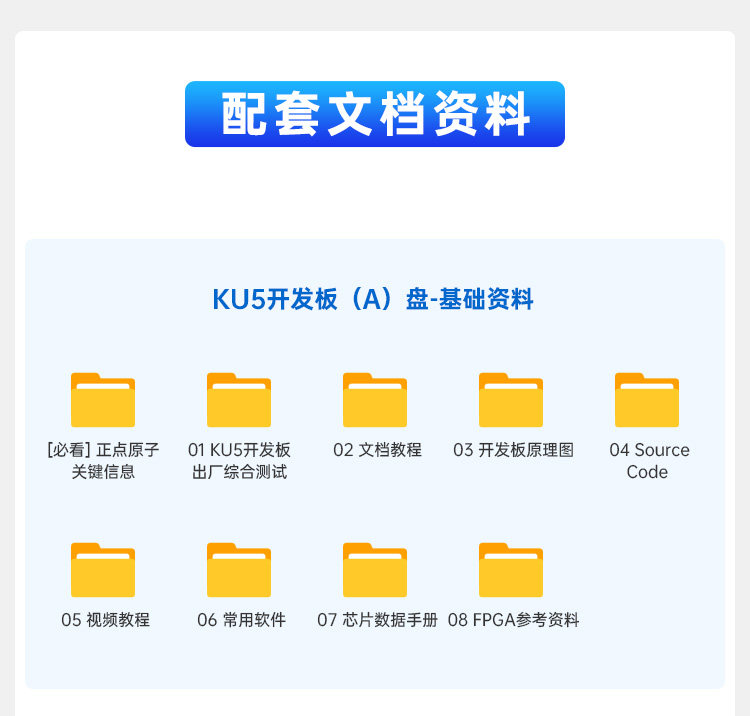This screenshot has width=750, height=716.
Task: Select the label text "07 芯片数据手册"
Action: (377, 620)
